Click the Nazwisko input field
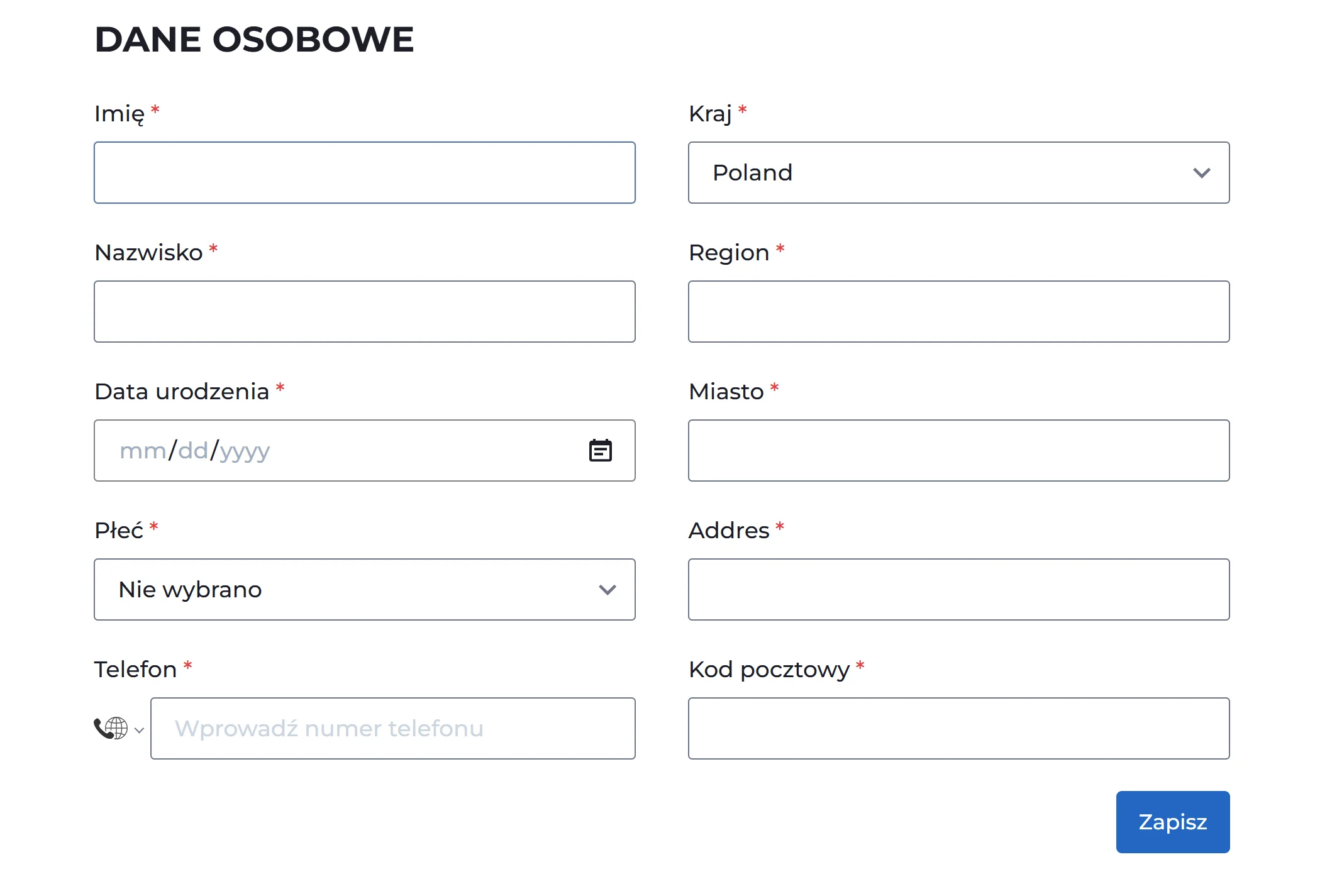1332x896 pixels. [365, 311]
